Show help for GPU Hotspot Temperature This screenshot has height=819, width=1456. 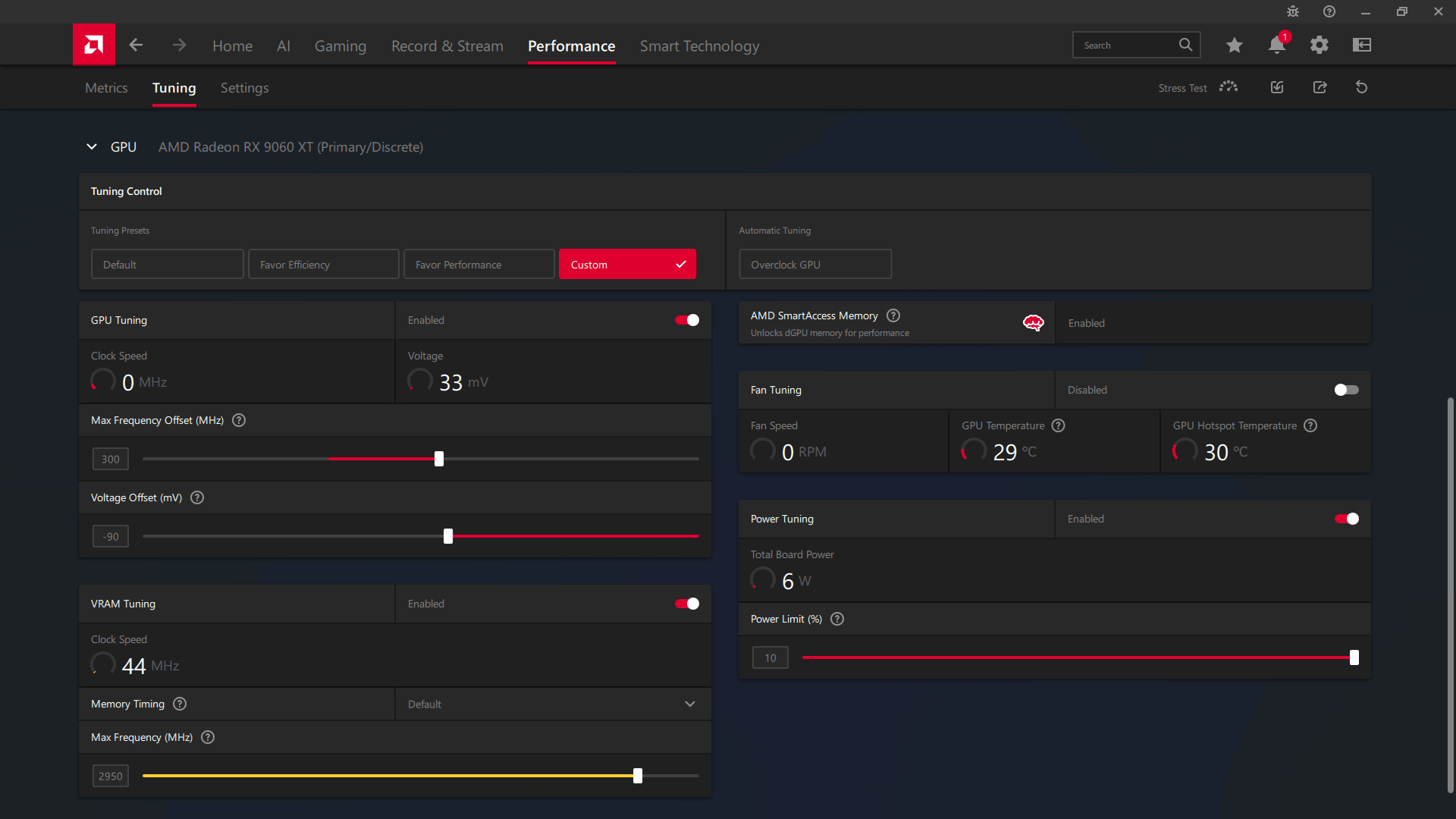pos(1310,425)
